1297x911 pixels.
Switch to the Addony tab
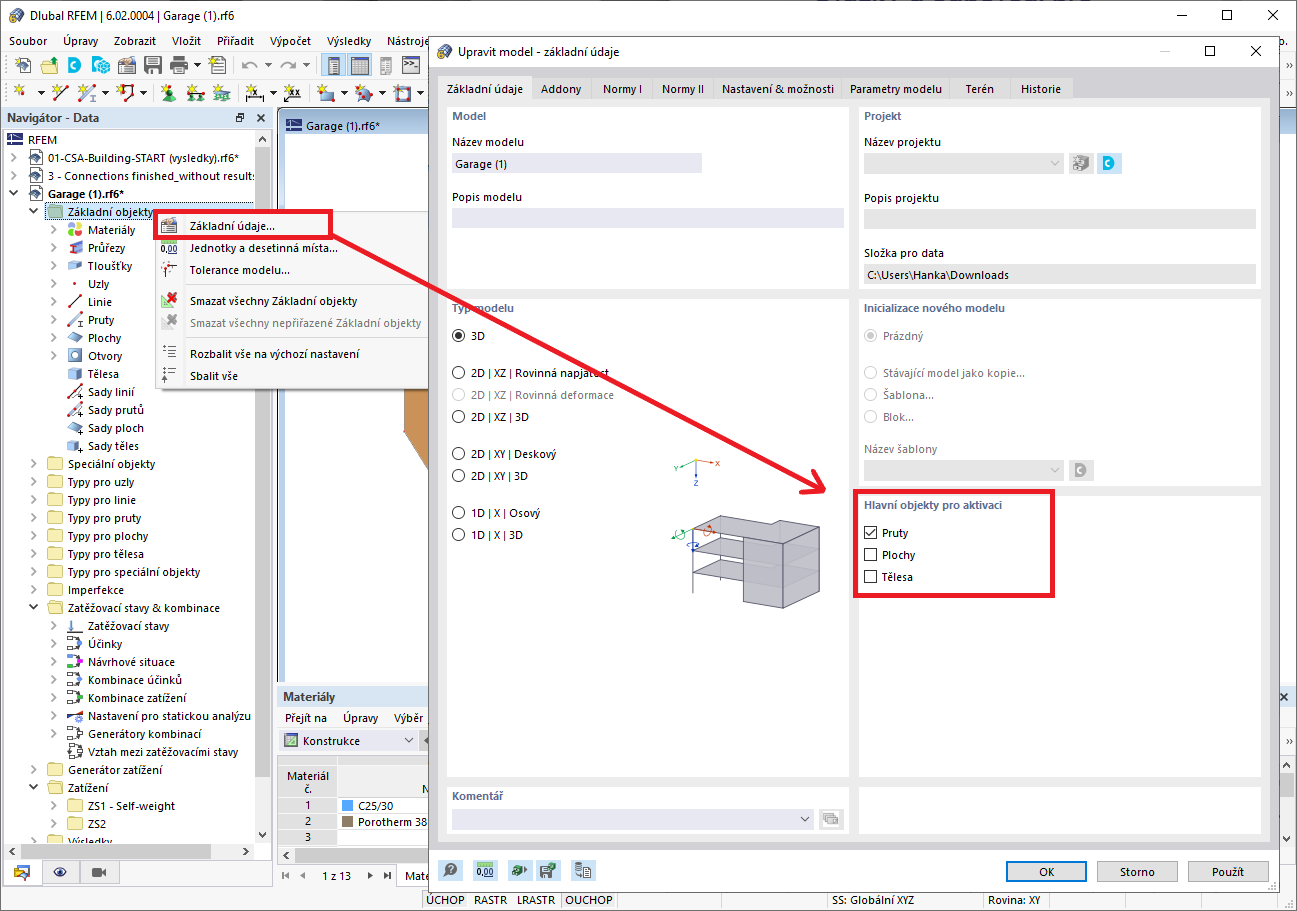pos(560,88)
